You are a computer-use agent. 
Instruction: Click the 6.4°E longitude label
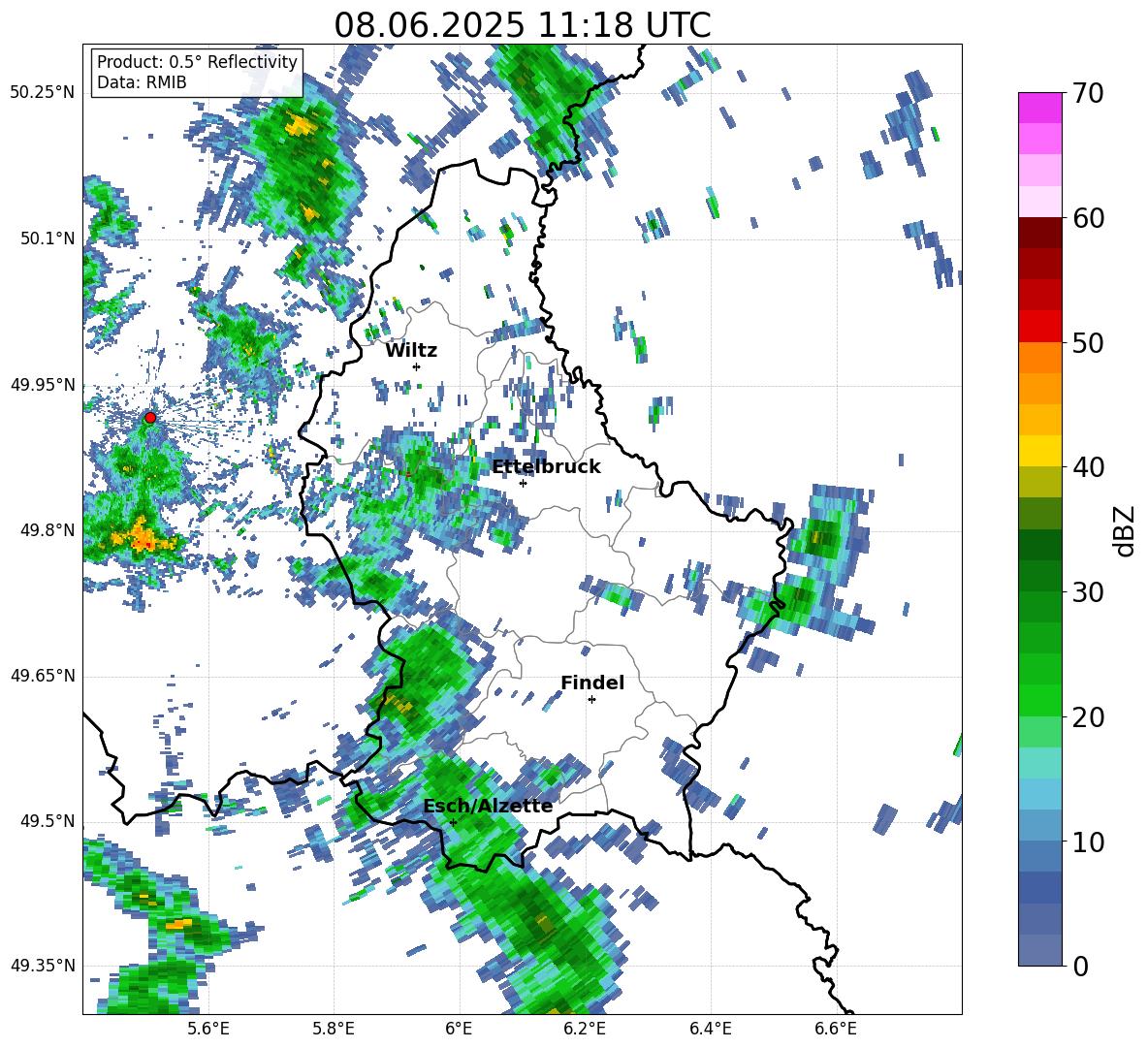click(x=710, y=1029)
